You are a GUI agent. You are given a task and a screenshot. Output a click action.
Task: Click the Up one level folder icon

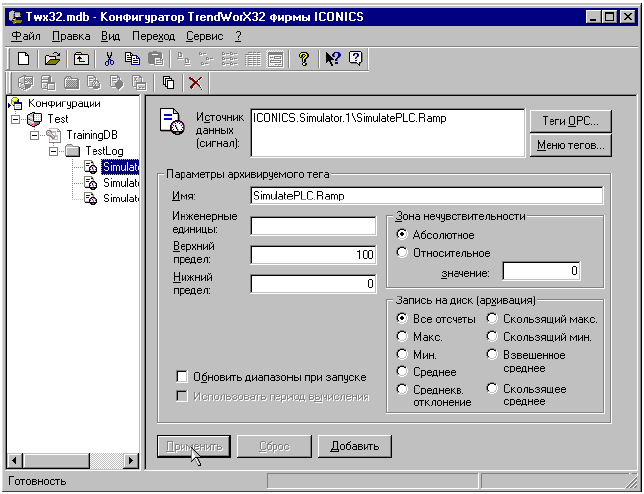[x=81, y=59]
